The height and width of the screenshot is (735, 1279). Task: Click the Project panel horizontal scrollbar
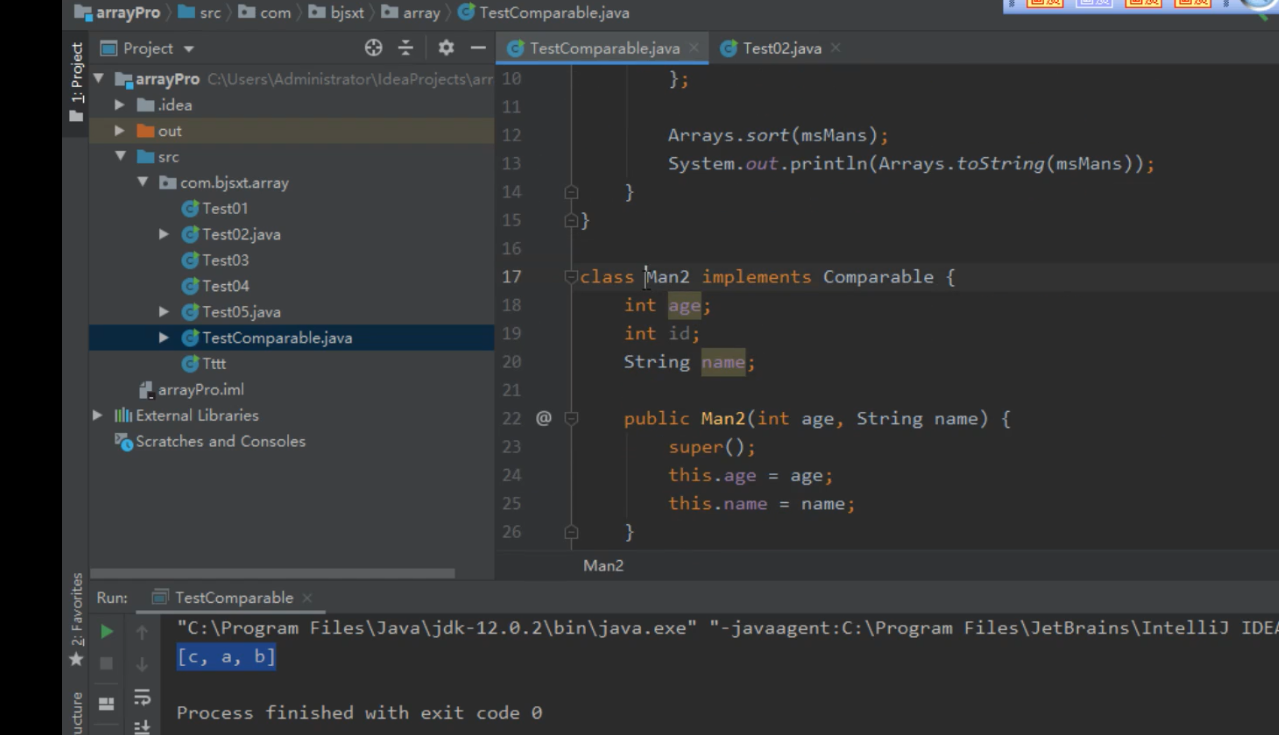click(x=272, y=573)
